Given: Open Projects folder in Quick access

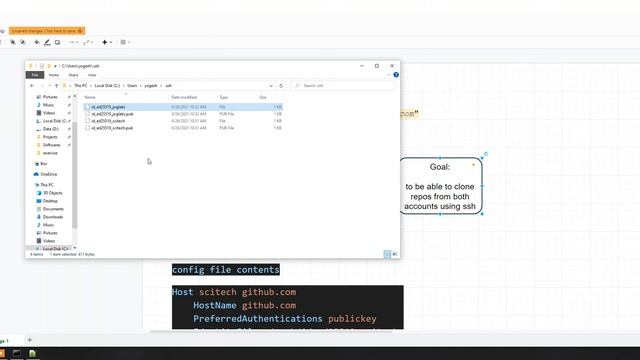Looking at the screenshot, I should 50,137.
